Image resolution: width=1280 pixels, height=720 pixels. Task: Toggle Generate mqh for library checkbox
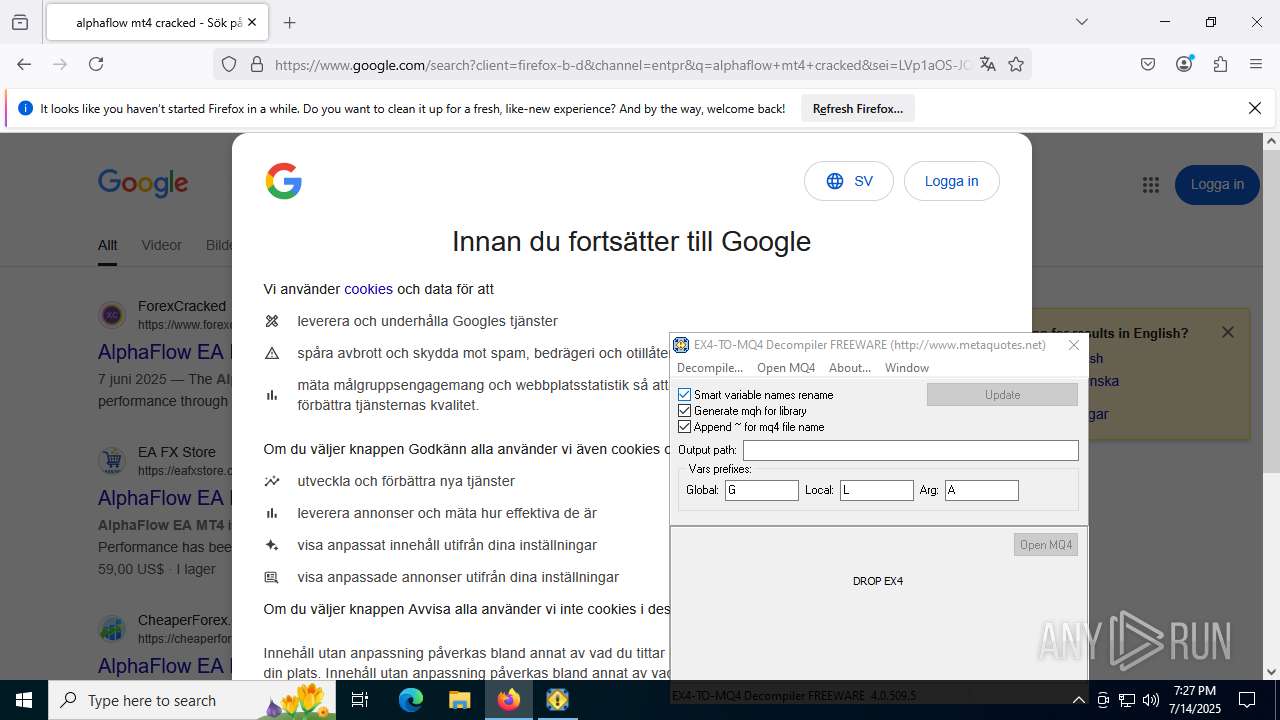click(x=685, y=411)
